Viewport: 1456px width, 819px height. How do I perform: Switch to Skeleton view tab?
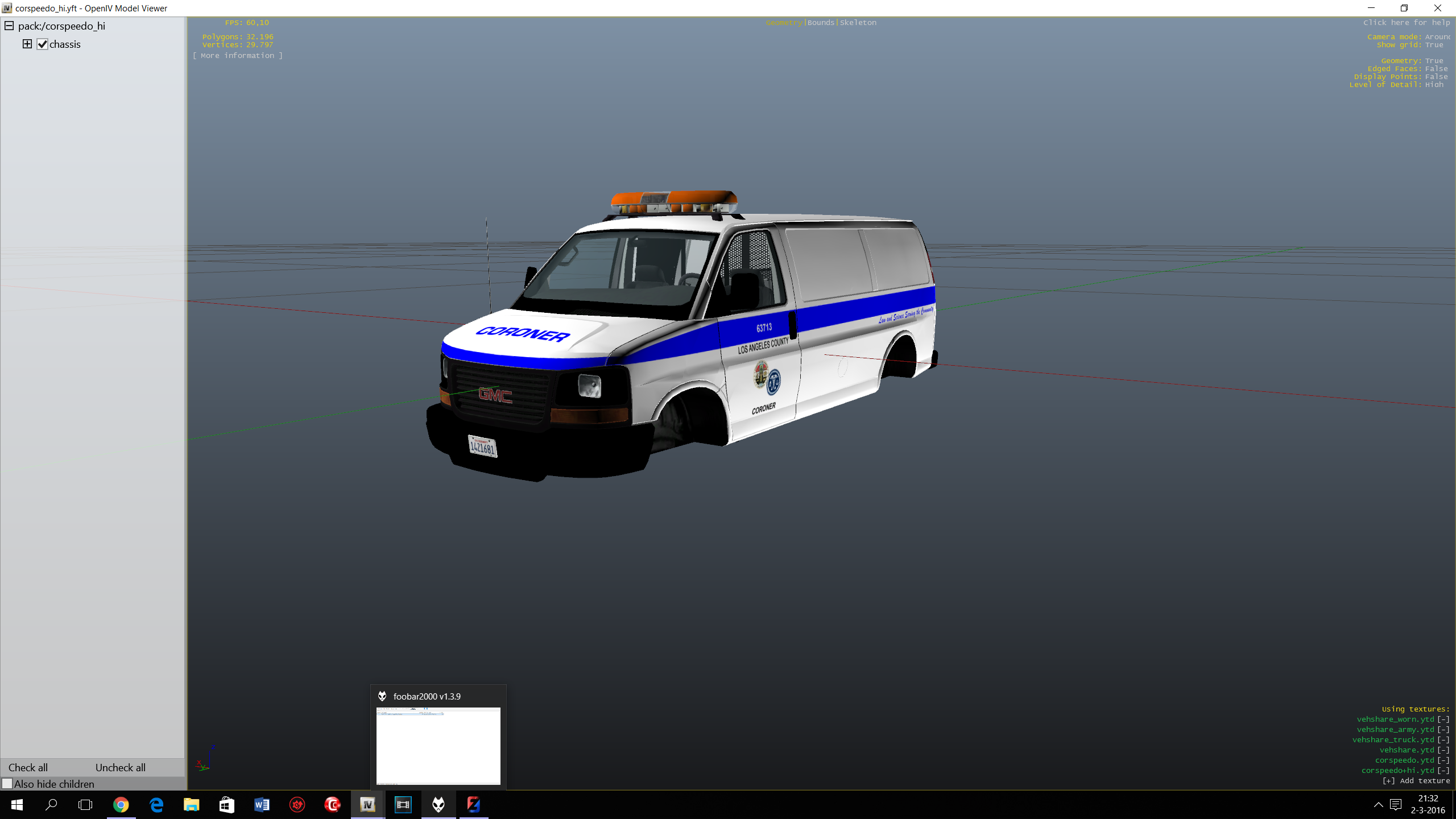pos(858,23)
